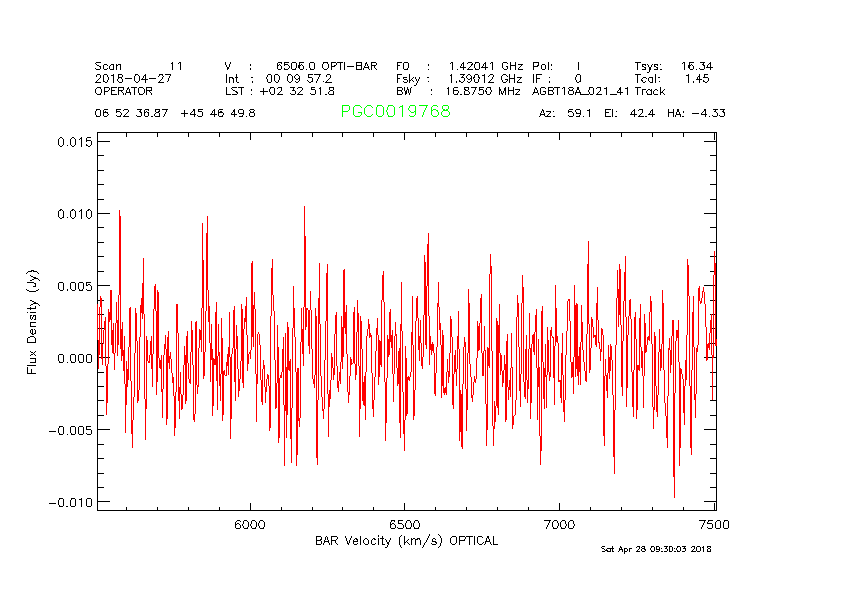Click the OPERATOR label in the header
This screenshot has width=842, height=595.
(124, 90)
